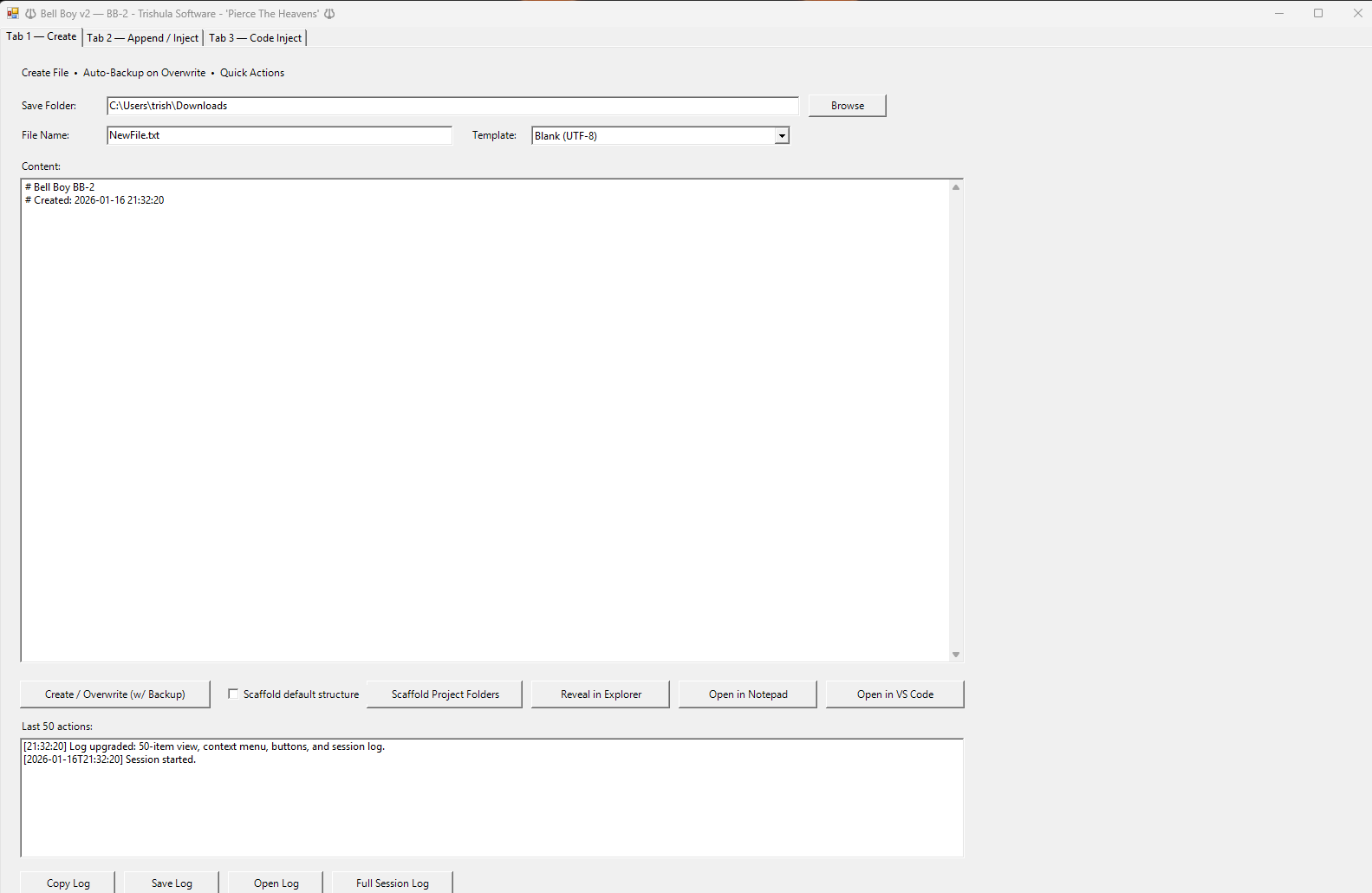Switch to Tab 1 — Create
This screenshot has width=1372, height=893.
point(42,36)
